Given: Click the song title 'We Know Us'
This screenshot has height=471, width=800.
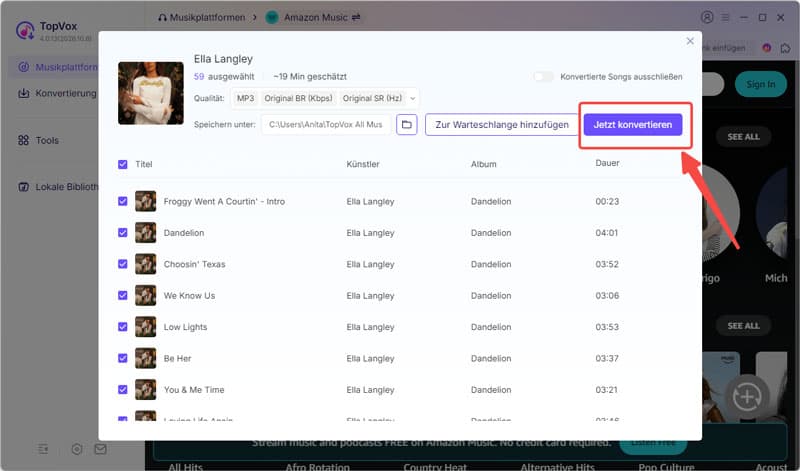Looking at the screenshot, I should tap(189, 295).
